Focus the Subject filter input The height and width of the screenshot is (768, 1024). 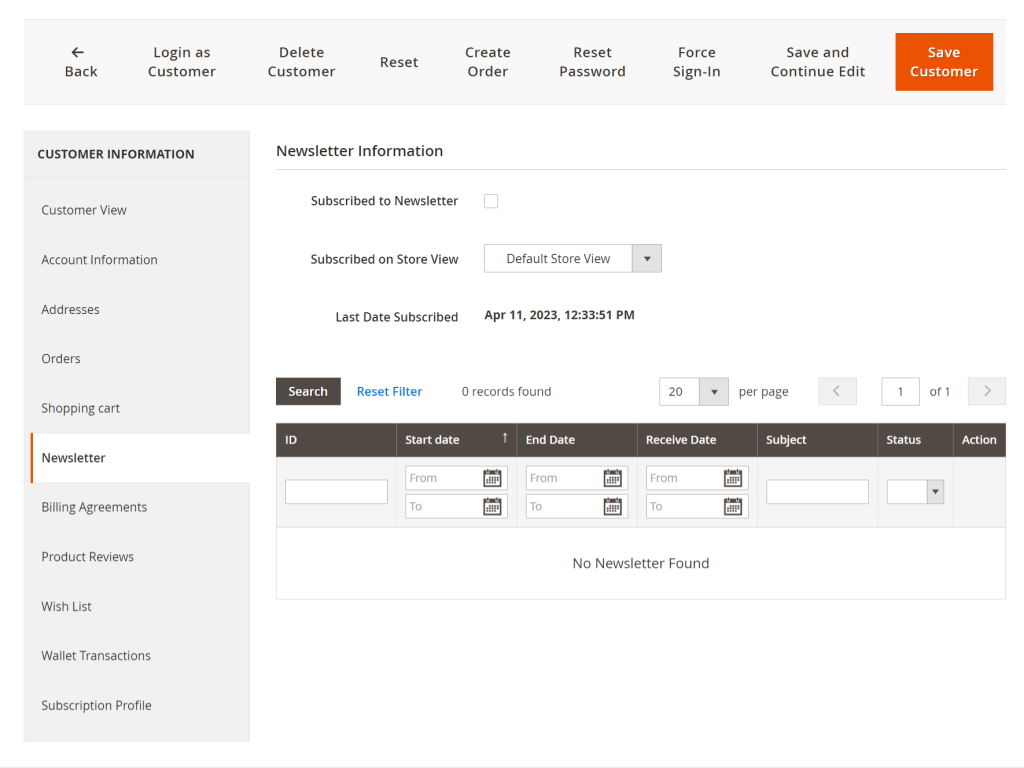(817, 492)
